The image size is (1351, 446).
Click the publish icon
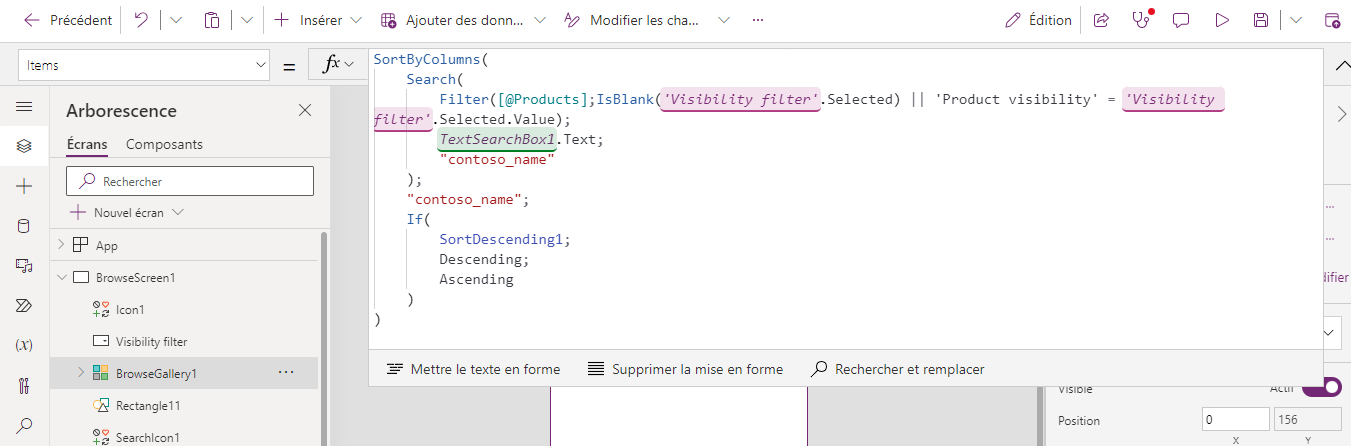(1331, 20)
